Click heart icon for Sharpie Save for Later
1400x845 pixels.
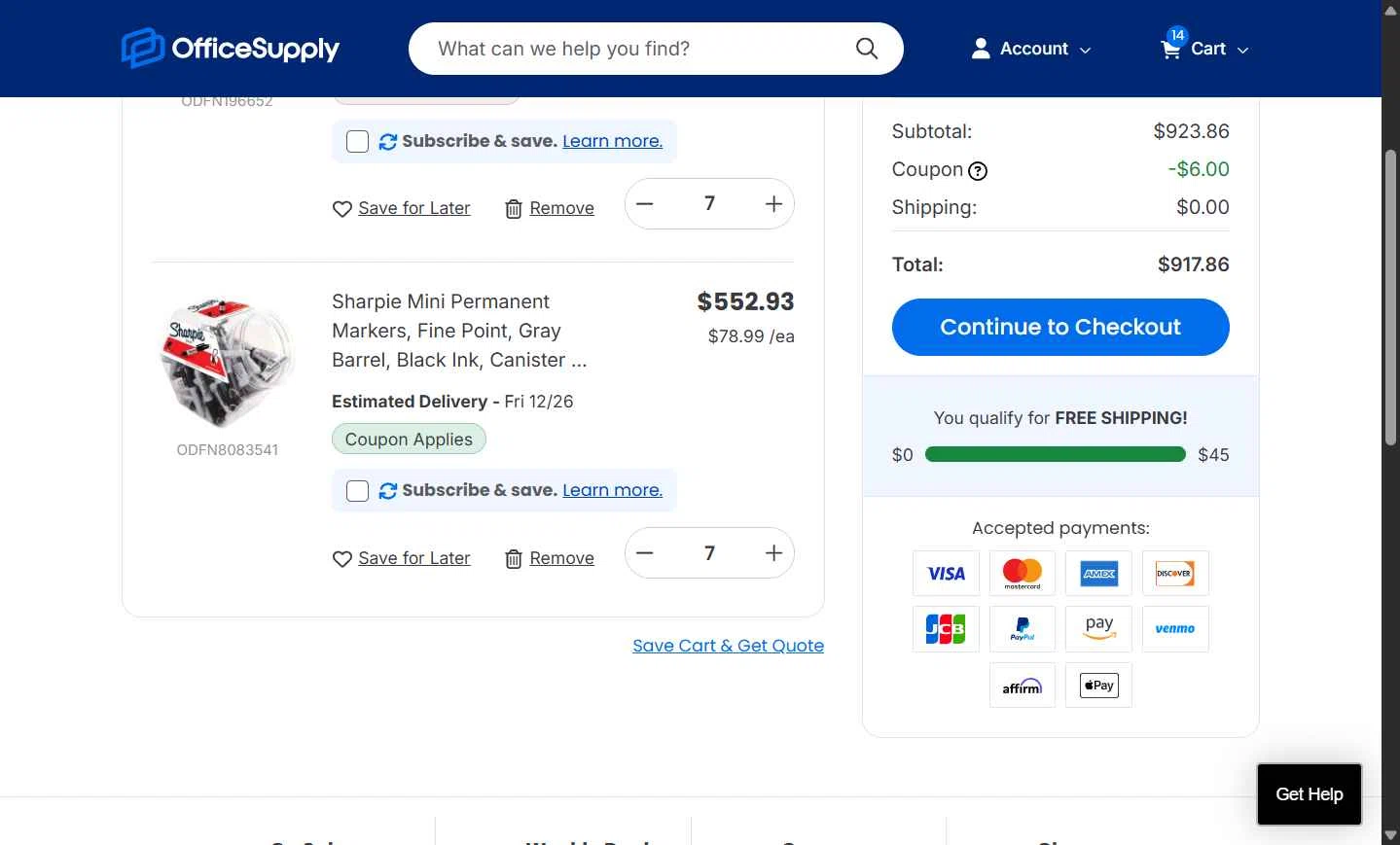[x=342, y=559]
